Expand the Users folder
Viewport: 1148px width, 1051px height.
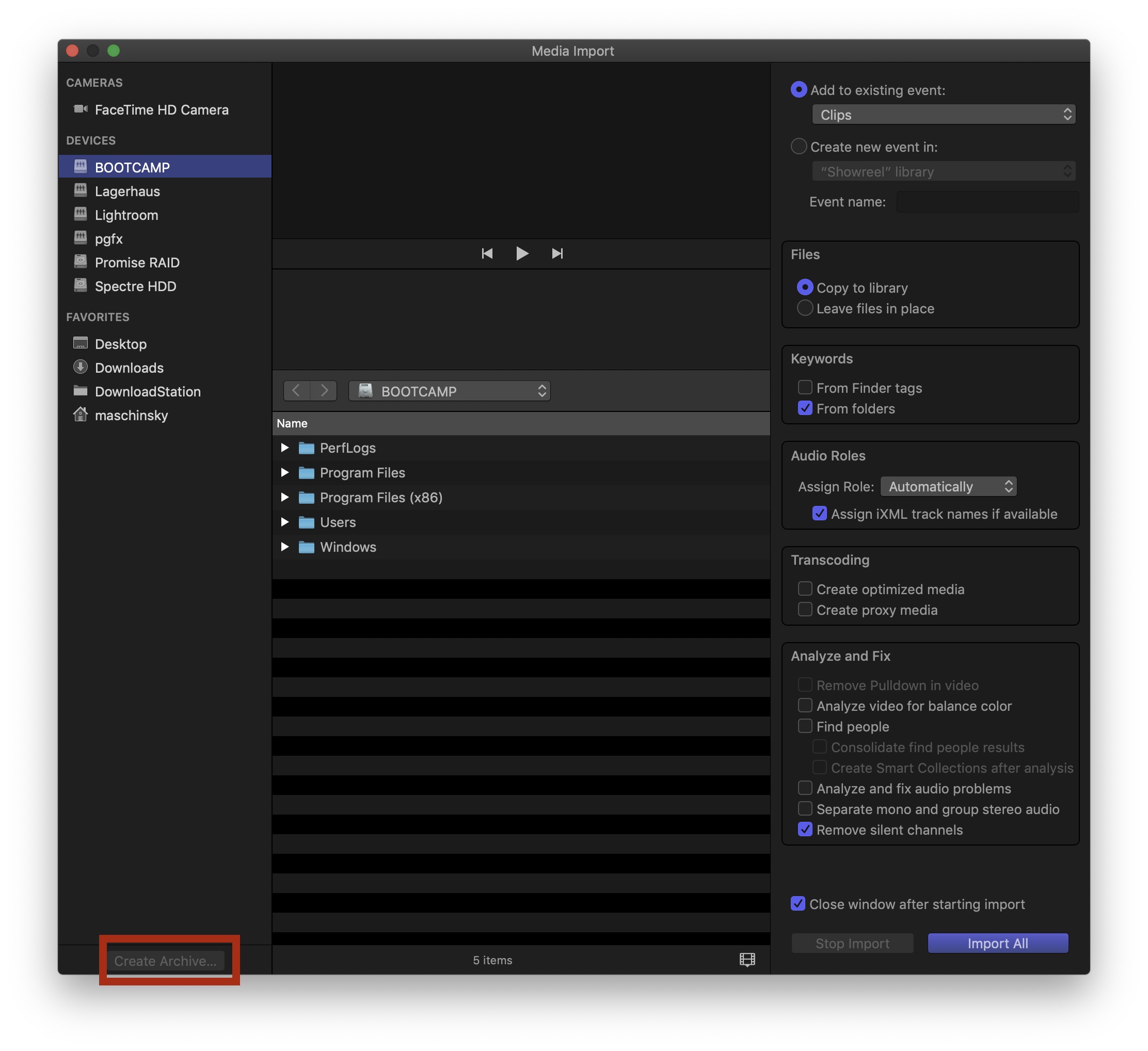285,522
